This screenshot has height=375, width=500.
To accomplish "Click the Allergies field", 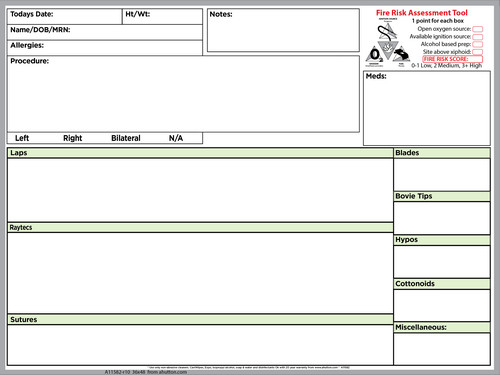I will 105,48.
